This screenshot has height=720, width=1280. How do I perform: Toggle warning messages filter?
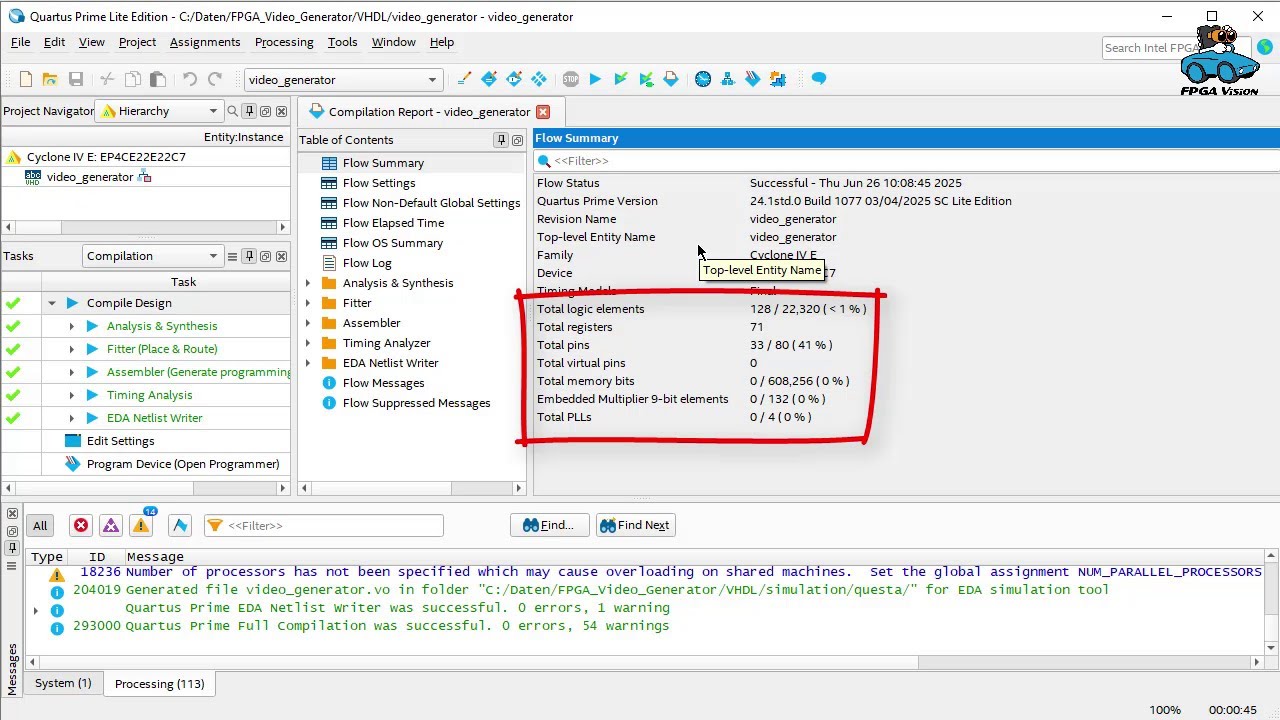(x=141, y=525)
